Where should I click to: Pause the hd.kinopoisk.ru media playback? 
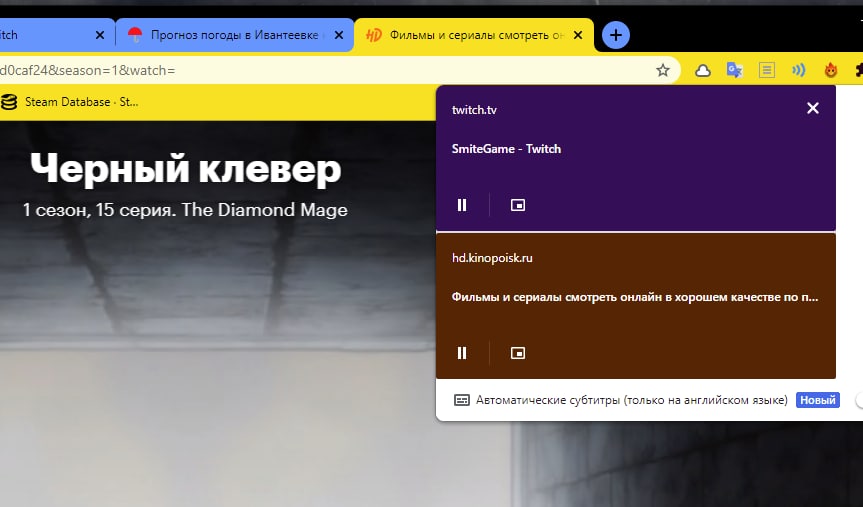pyautogui.click(x=462, y=353)
